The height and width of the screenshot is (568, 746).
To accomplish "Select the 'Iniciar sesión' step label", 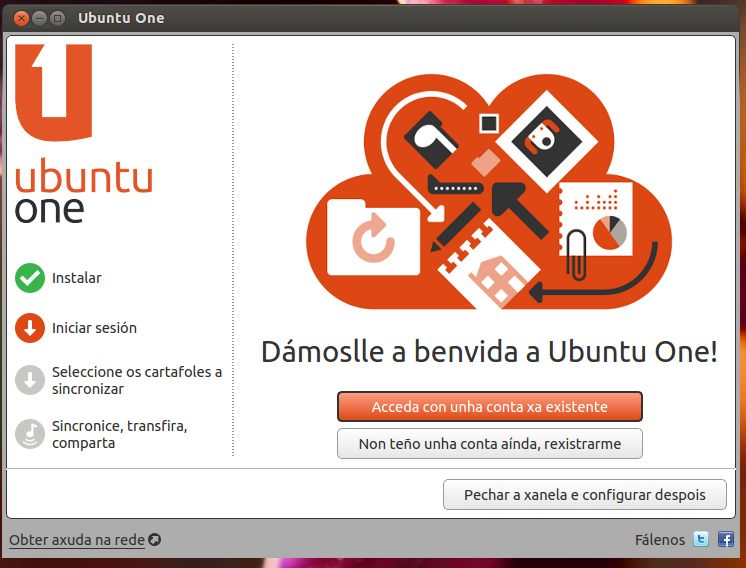I will tap(94, 328).
